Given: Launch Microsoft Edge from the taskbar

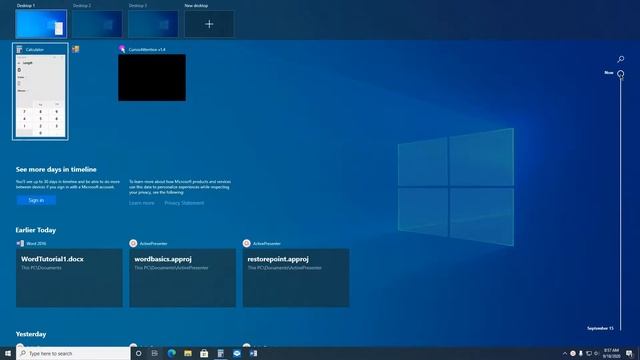Looking at the screenshot, I should click(x=172, y=353).
